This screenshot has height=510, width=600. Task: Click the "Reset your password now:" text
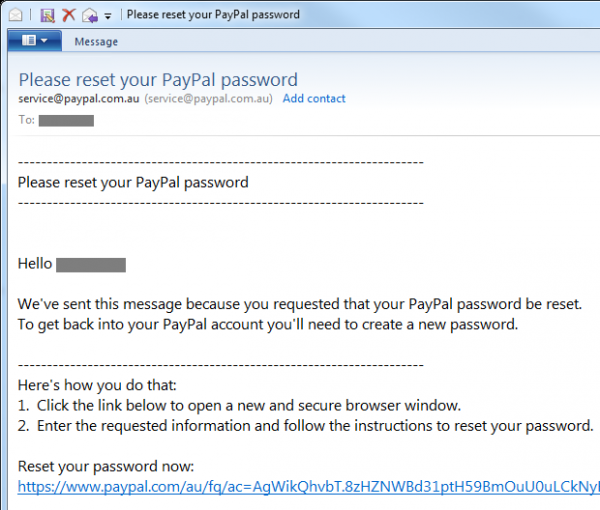[x=105, y=466]
